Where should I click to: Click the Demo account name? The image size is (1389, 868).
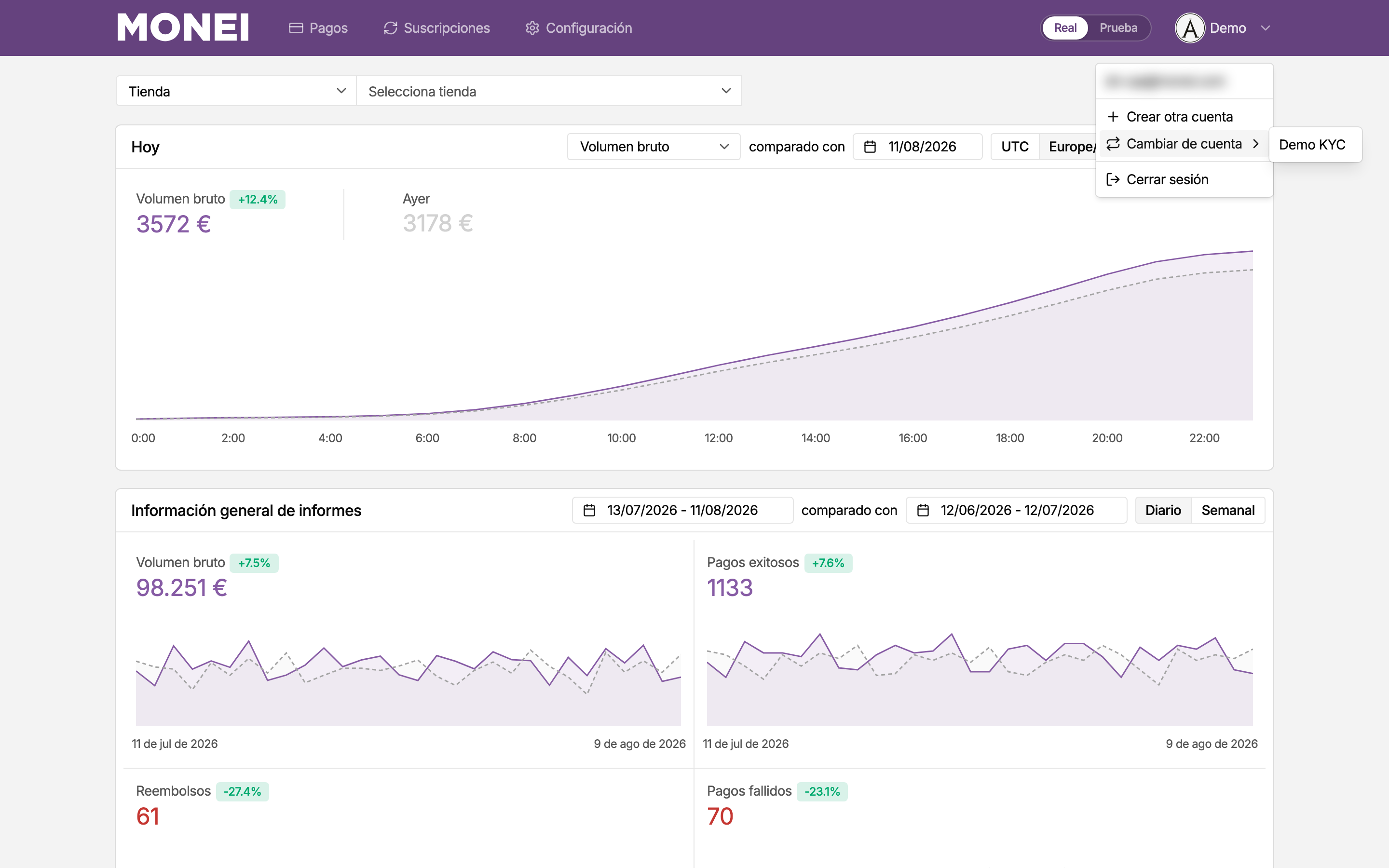pos(1228,28)
